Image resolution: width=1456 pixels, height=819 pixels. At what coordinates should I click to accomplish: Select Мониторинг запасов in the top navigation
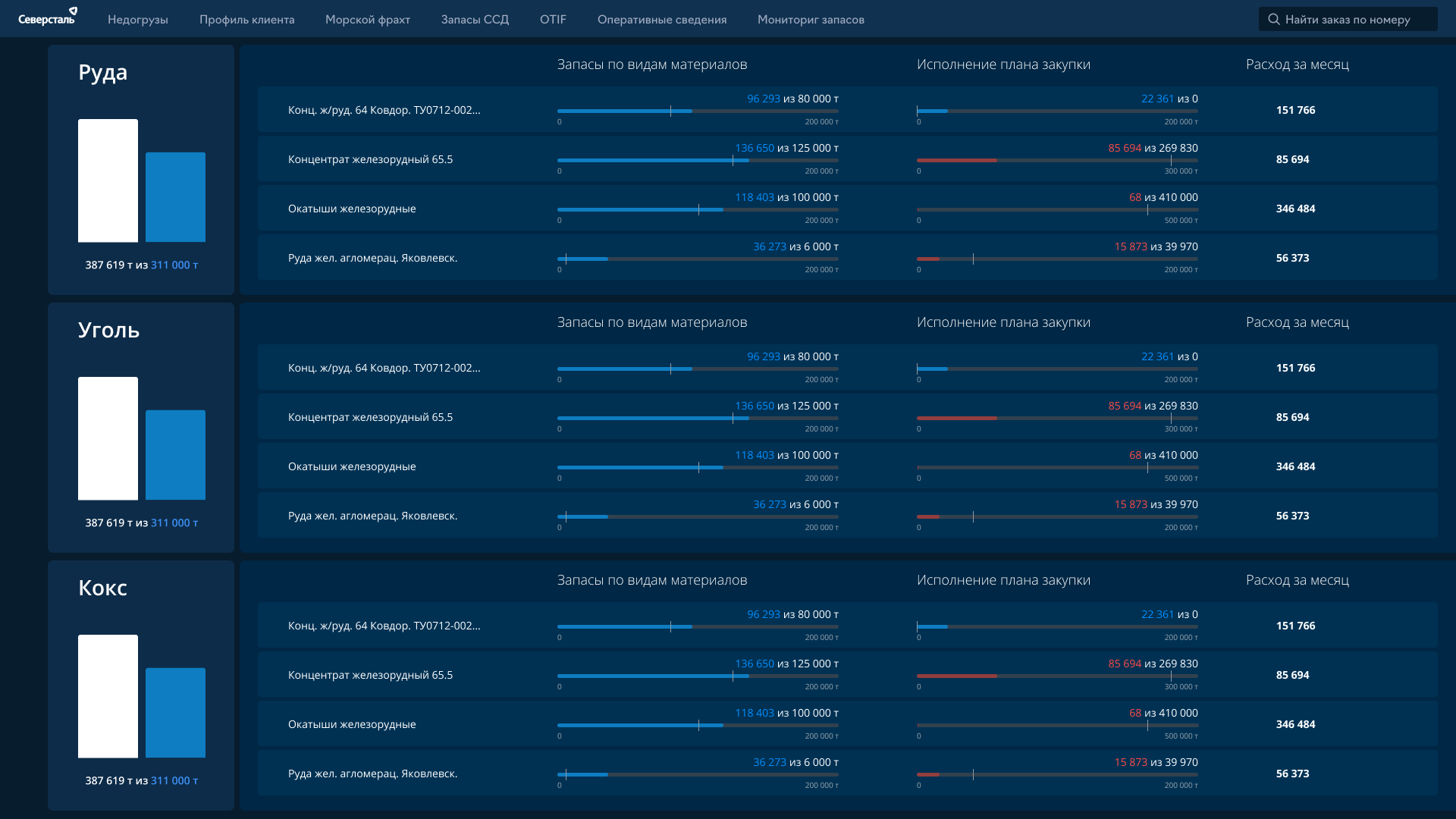click(x=811, y=20)
